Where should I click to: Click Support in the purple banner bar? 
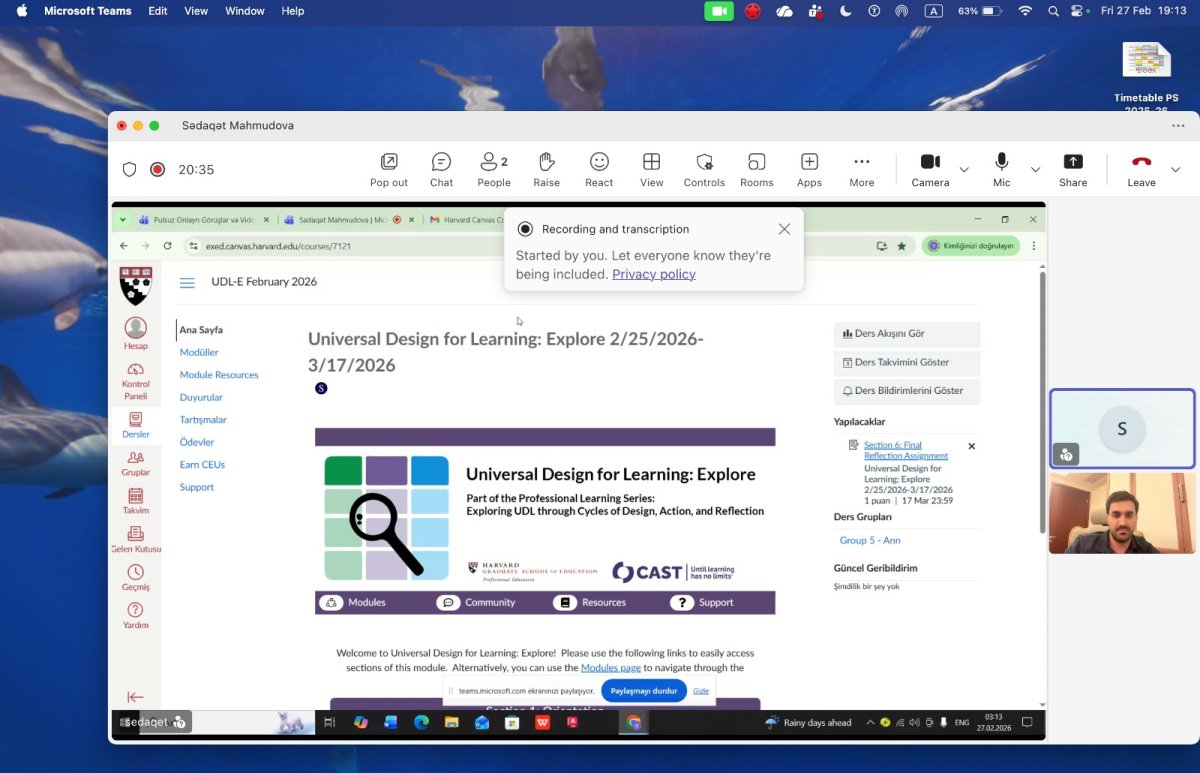(x=703, y=602)
